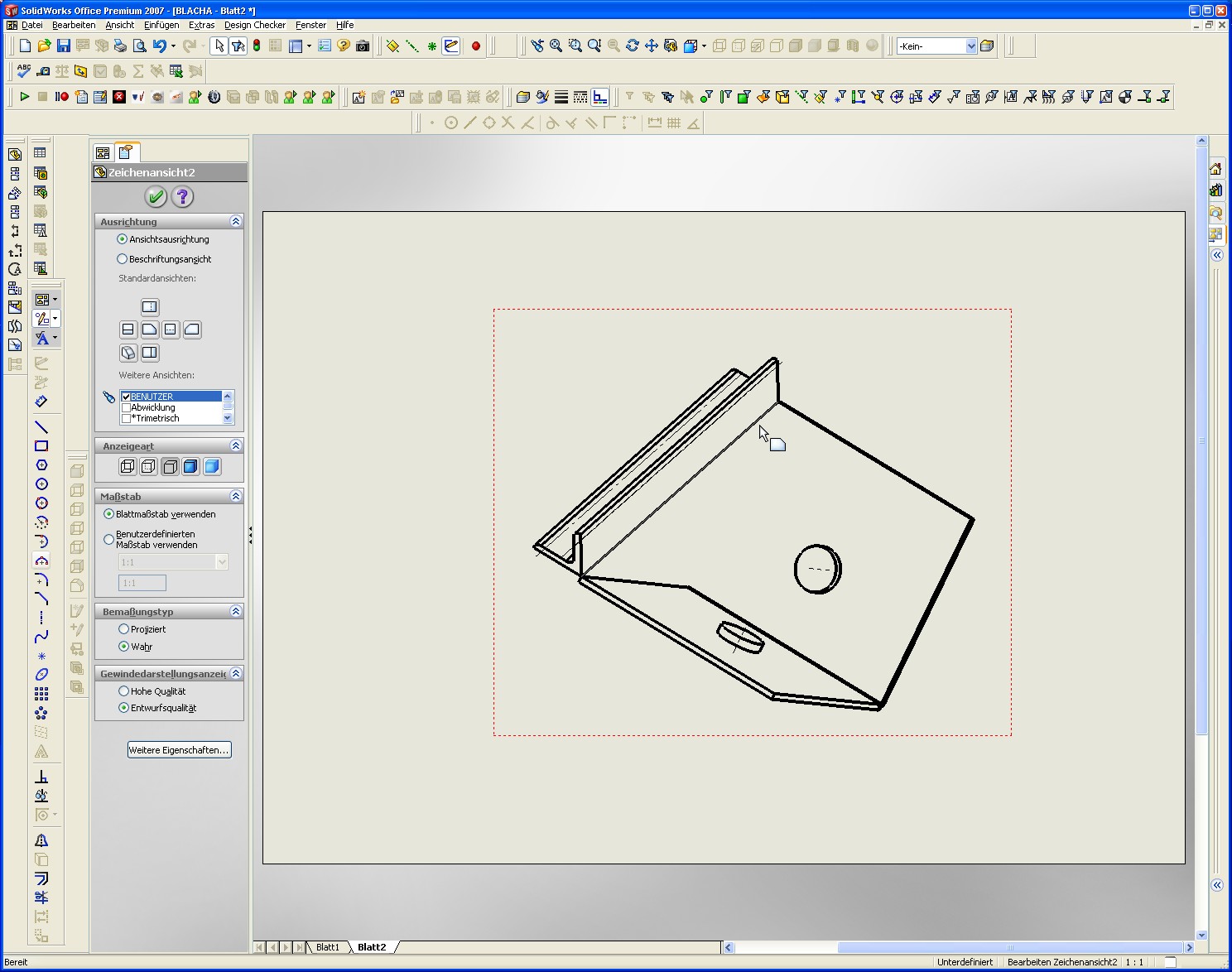Select the Rotate view tool

pyautogui.click(x=633, y=46)
